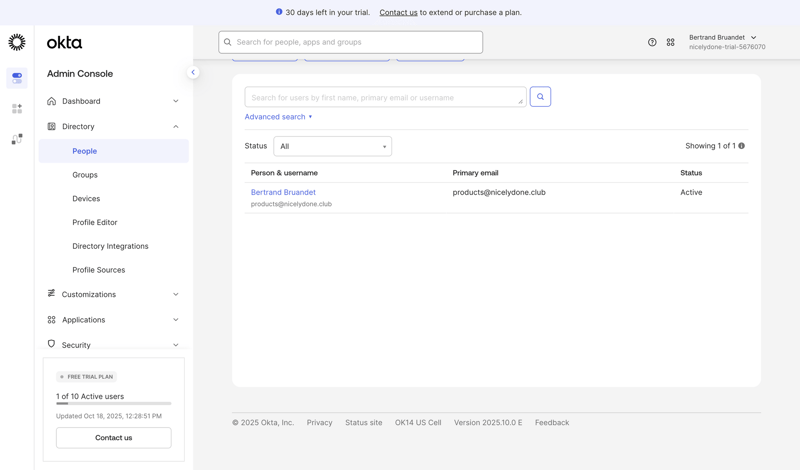Click the Person & username column header

[x=284, y=173]
